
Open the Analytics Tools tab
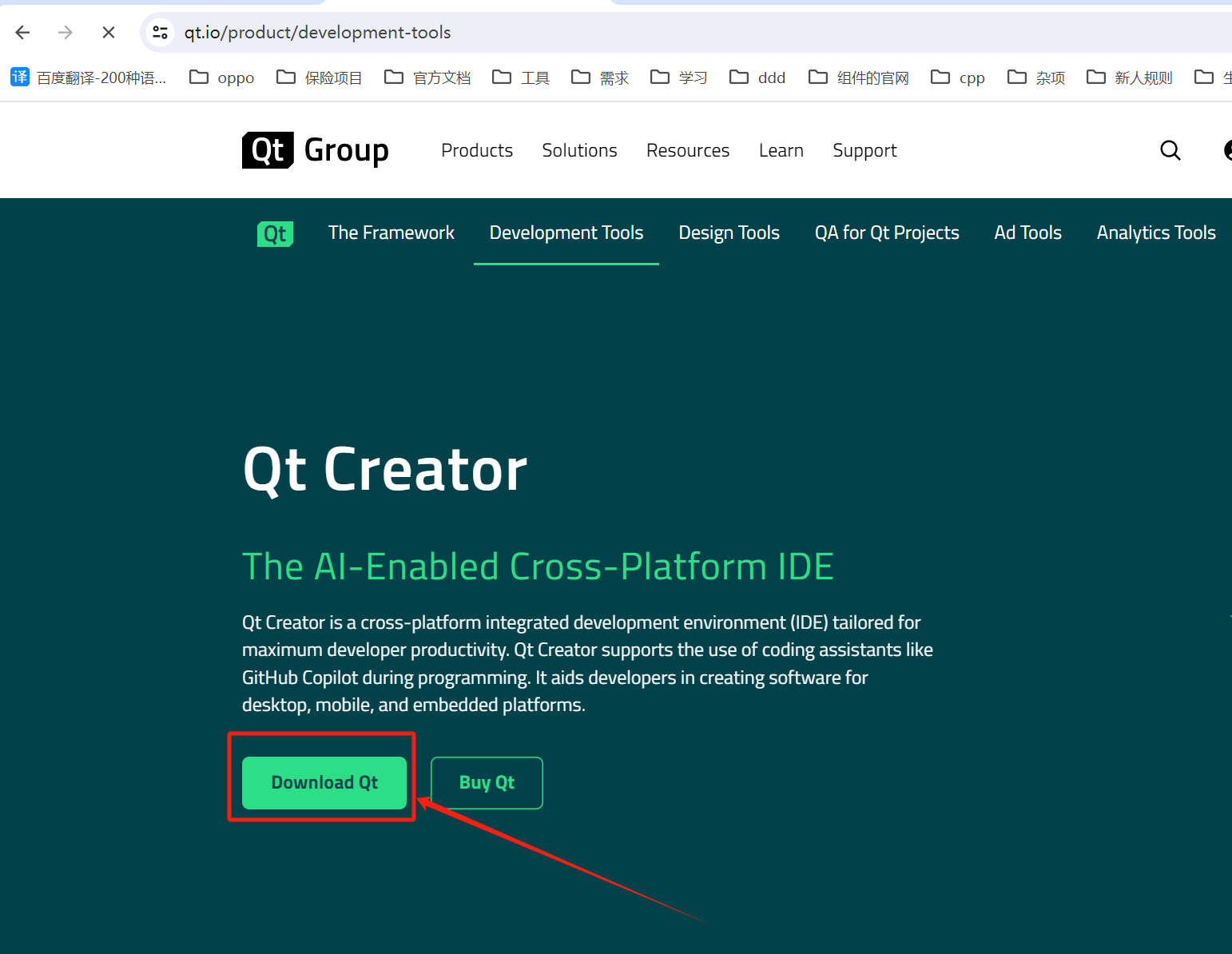(x=1156, y=233)
